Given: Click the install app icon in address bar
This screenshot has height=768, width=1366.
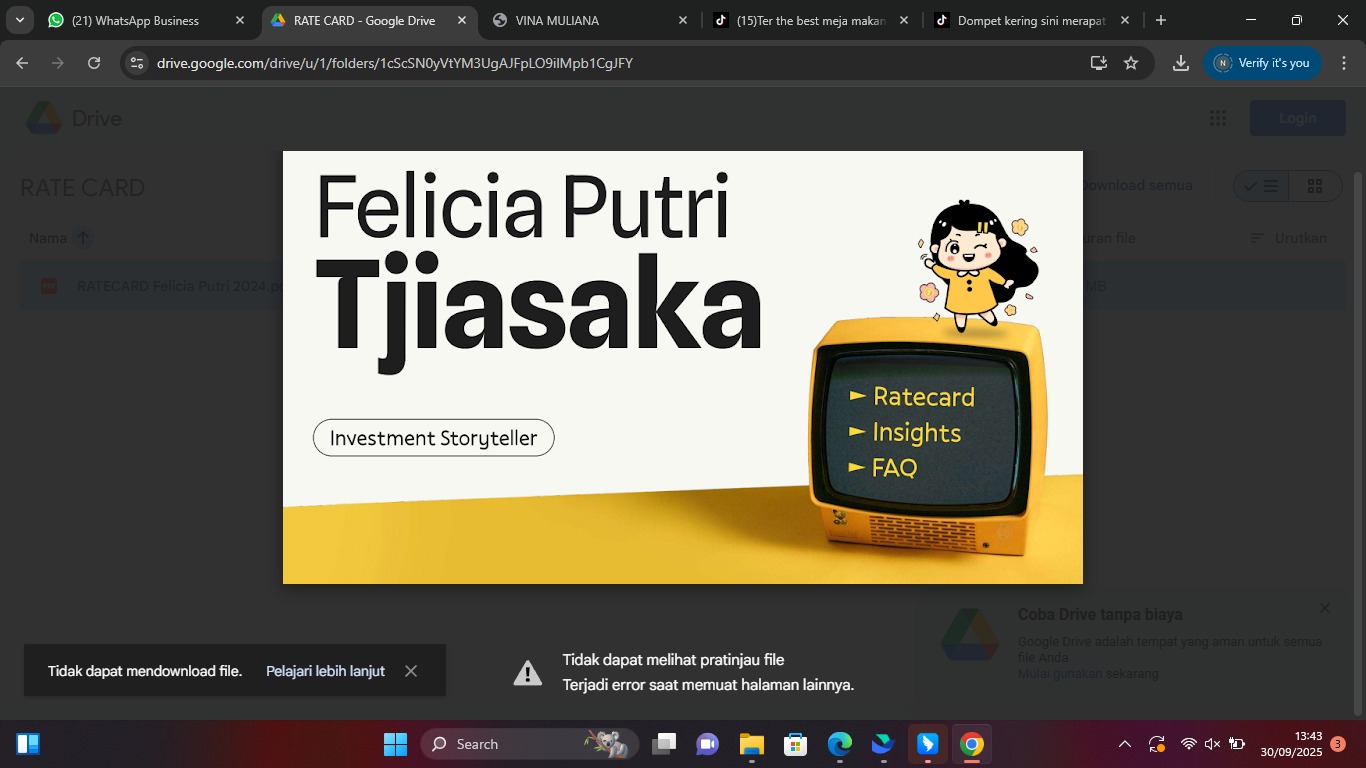Looking at the screenshot, I should 1099,63.
